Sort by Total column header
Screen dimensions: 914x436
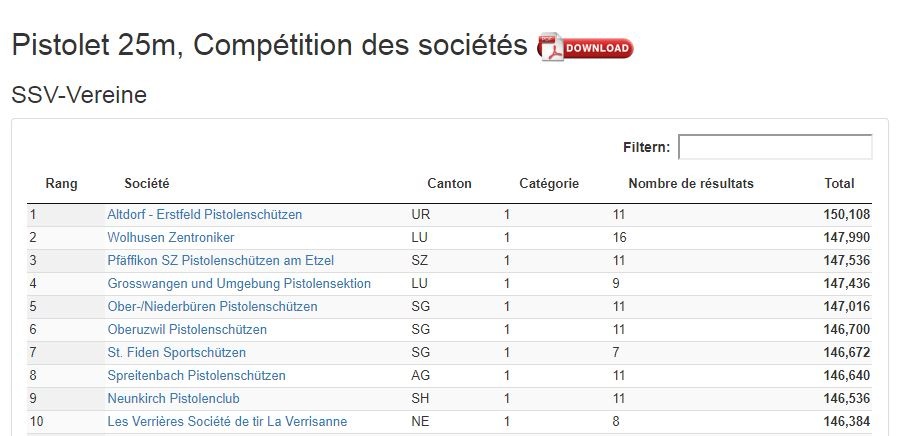839,184
